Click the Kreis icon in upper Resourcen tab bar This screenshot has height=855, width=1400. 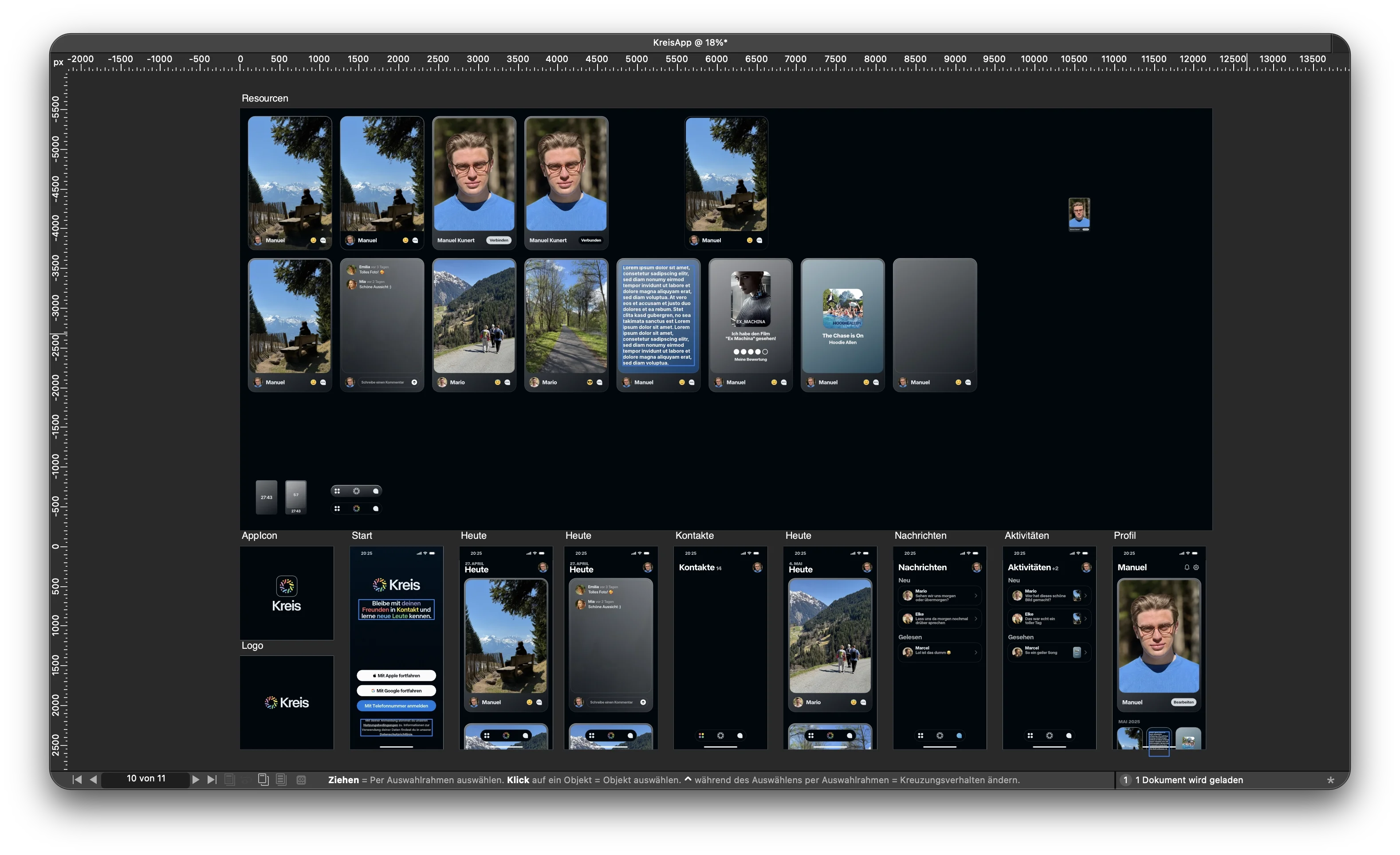[356, 491]
